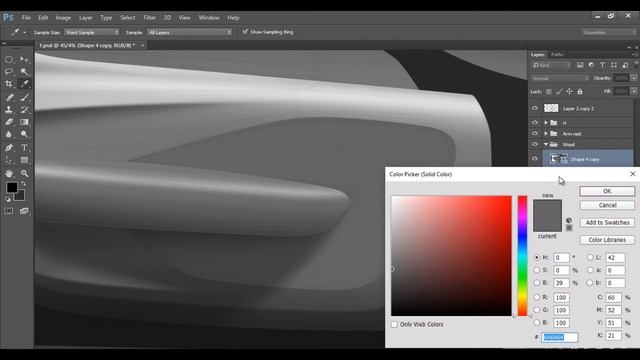Select the Eraser tool
The width and height of the screenshot is (640, 360).
[x=9, y=122]
